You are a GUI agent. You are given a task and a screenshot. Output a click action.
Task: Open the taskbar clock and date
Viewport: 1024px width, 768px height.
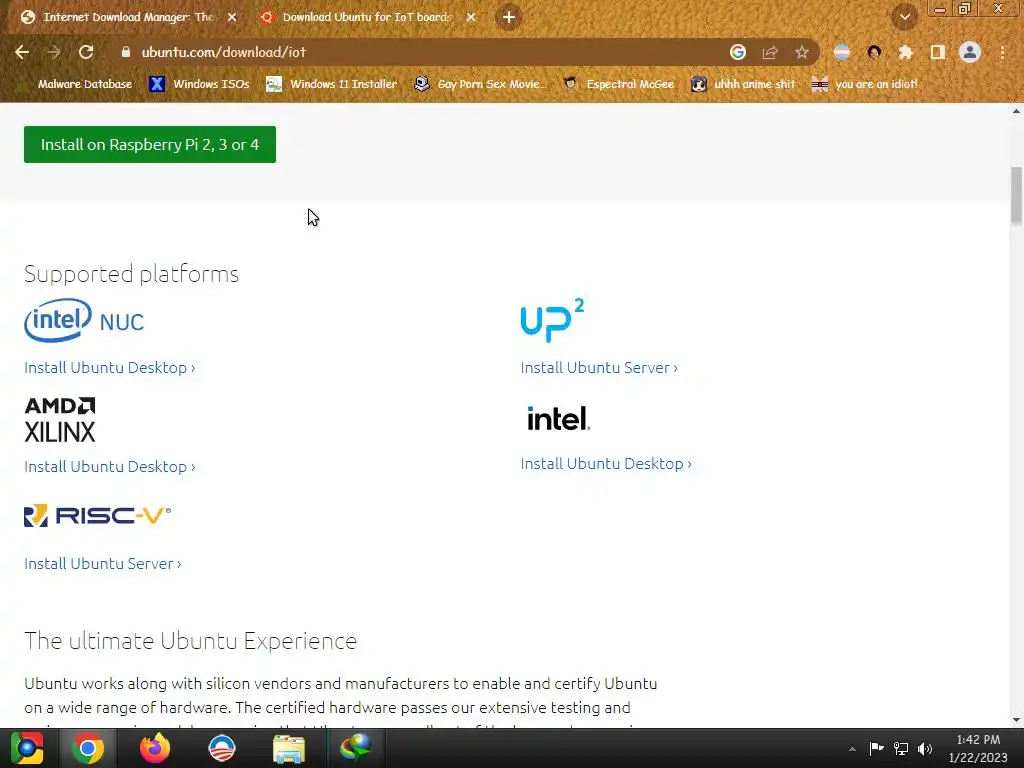click(x=978, y=748)
